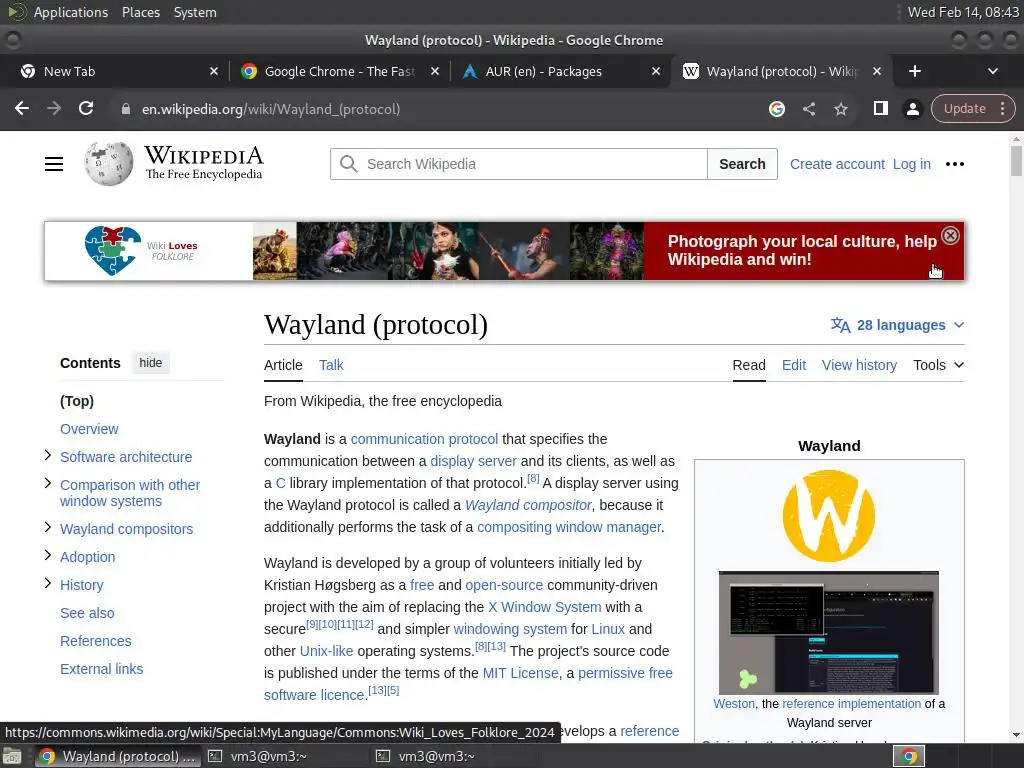This screenshot has height=768, width=1024.
Task: Open the System menu in top panel
Action: (195, 12)
